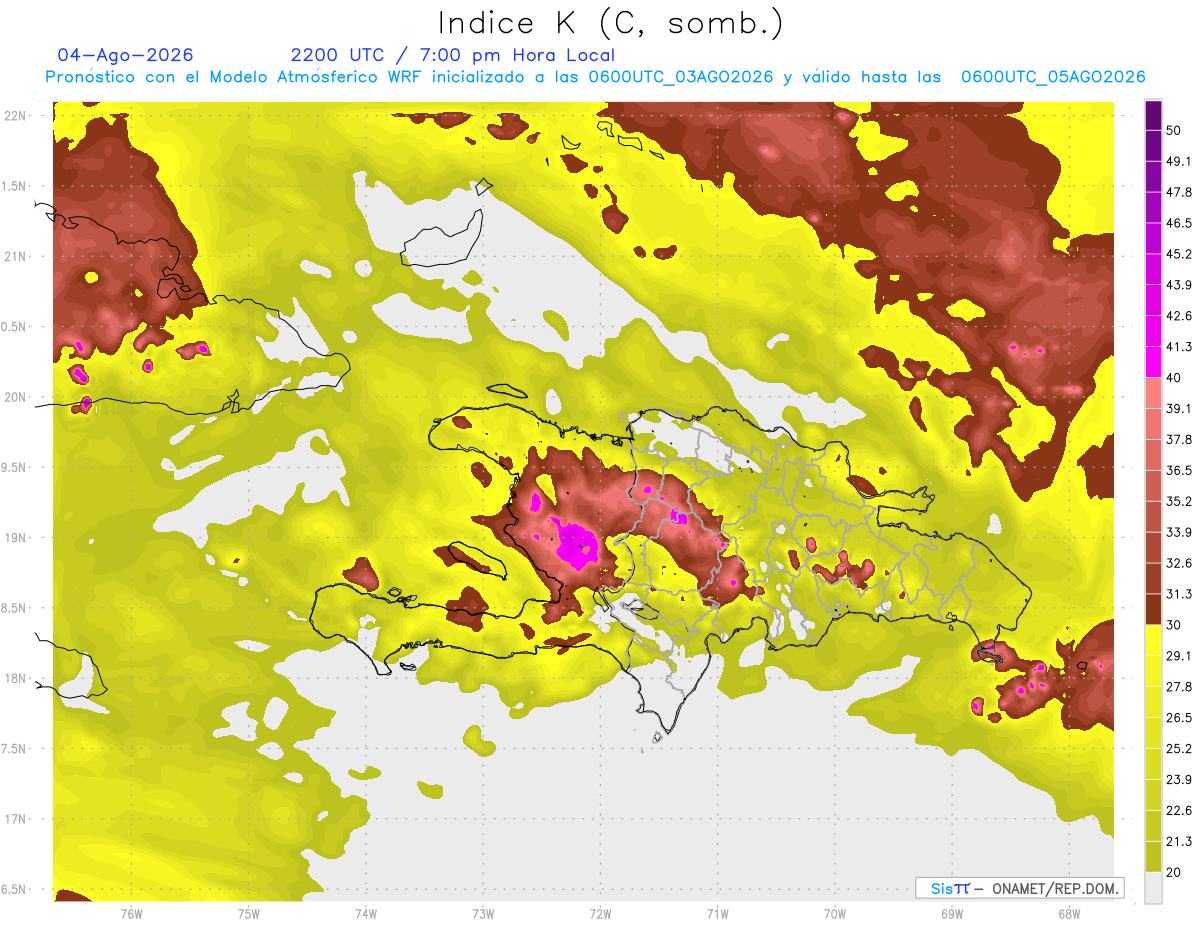1200x927 pixels.
Task: Click the "76W" longitude label
Action: tap(131, 914)
